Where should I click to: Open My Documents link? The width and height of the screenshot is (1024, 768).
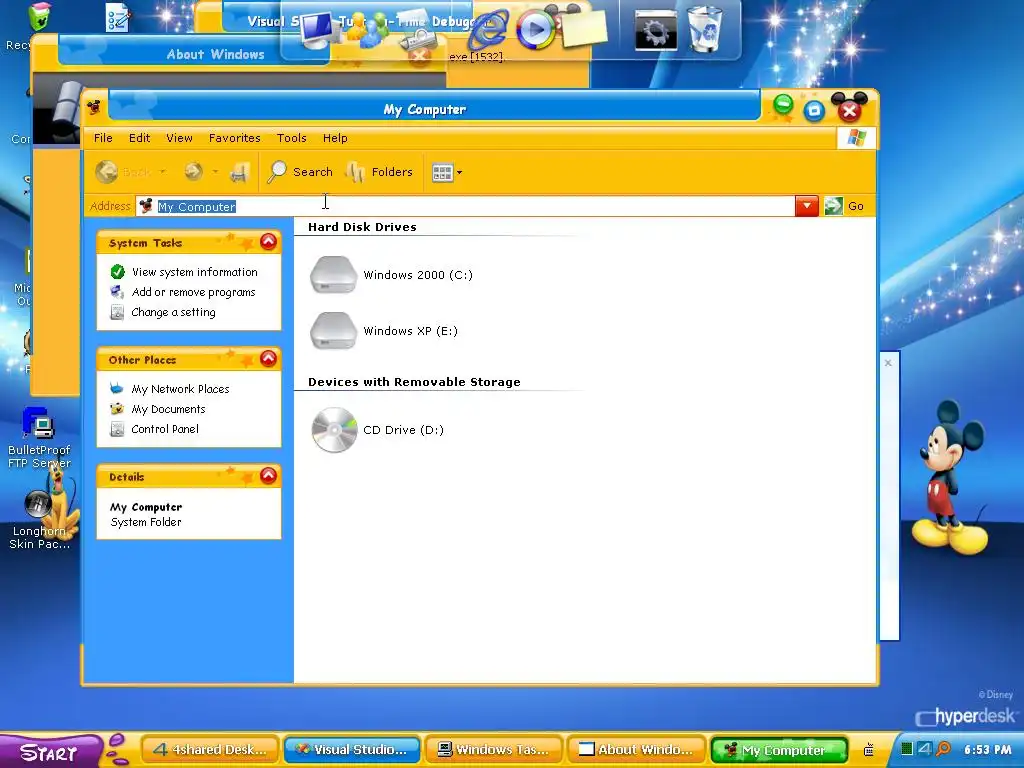[x=168, y=409]
